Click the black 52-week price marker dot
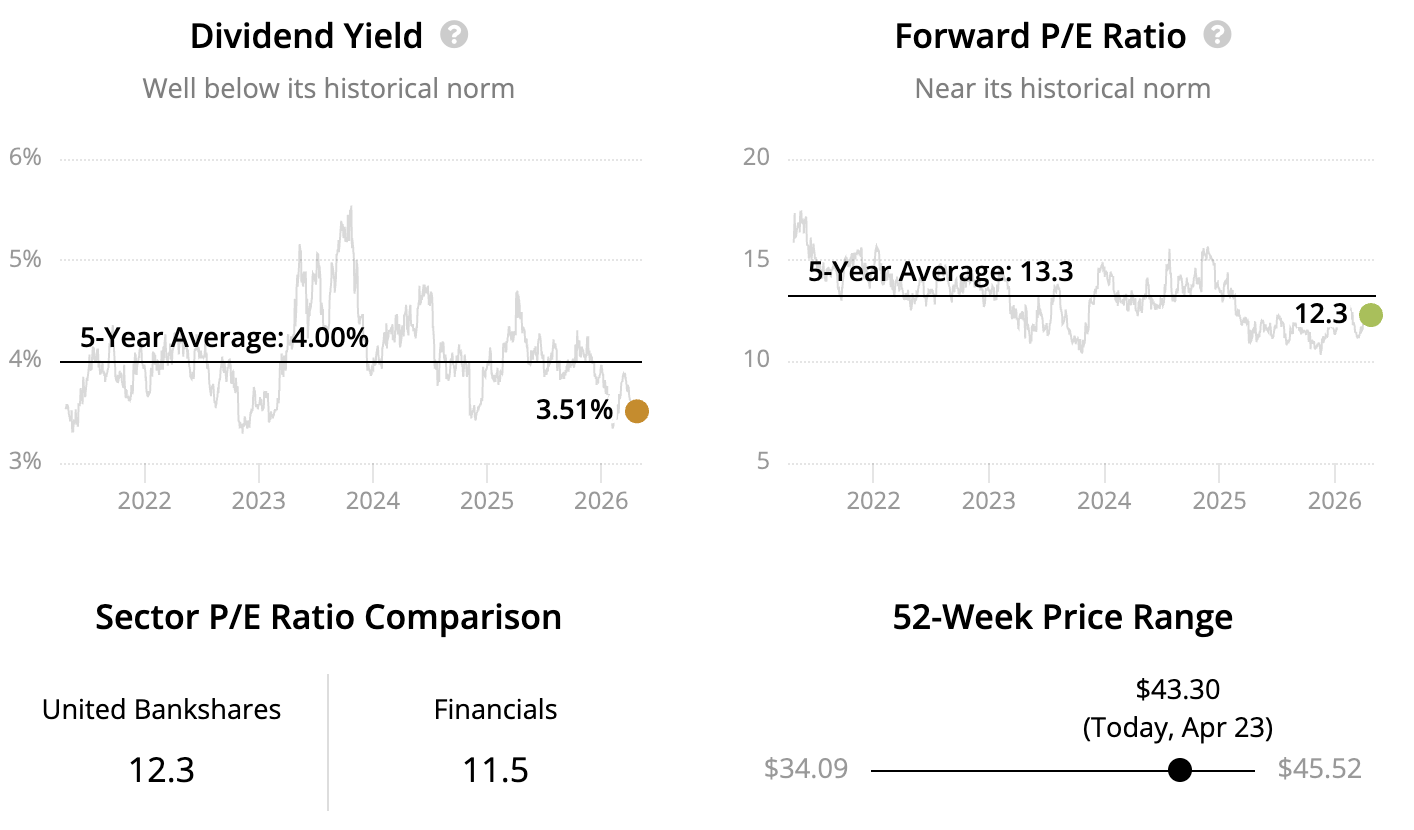This screenshot has height=830, width=1414. pyautogui.click(x=1180, y=770)
